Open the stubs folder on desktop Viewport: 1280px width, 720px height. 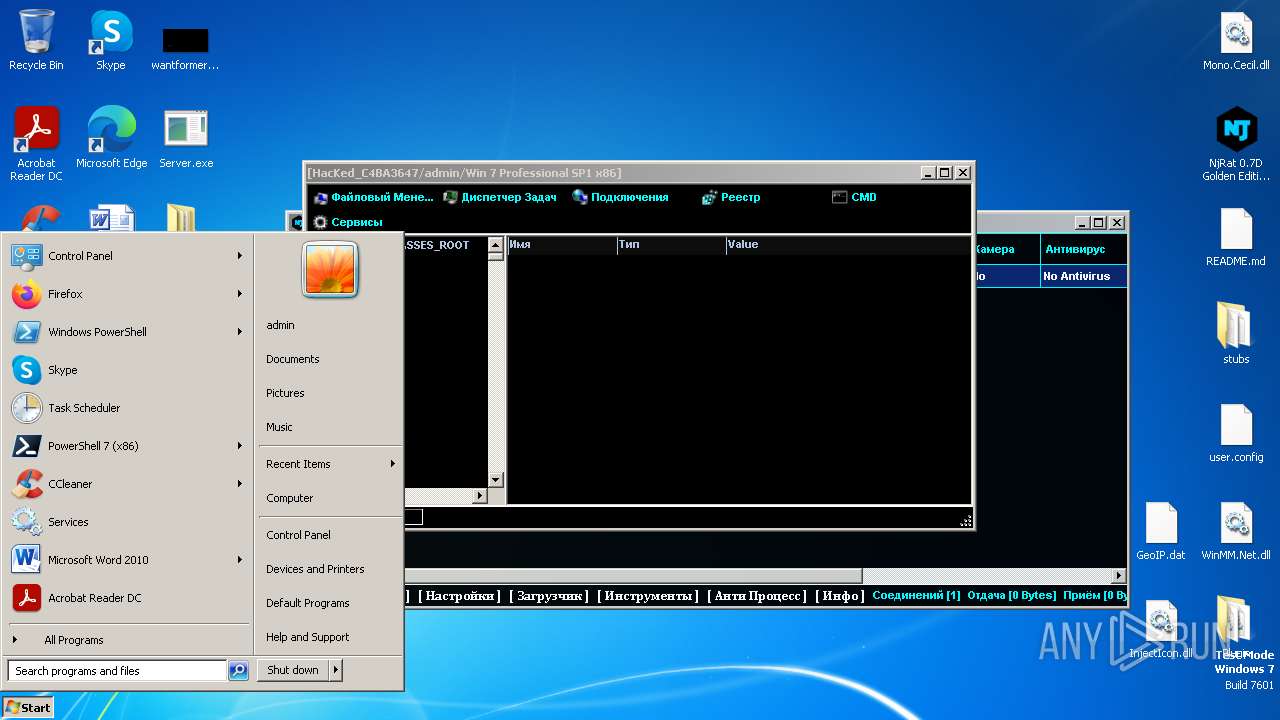[1236, 333]
